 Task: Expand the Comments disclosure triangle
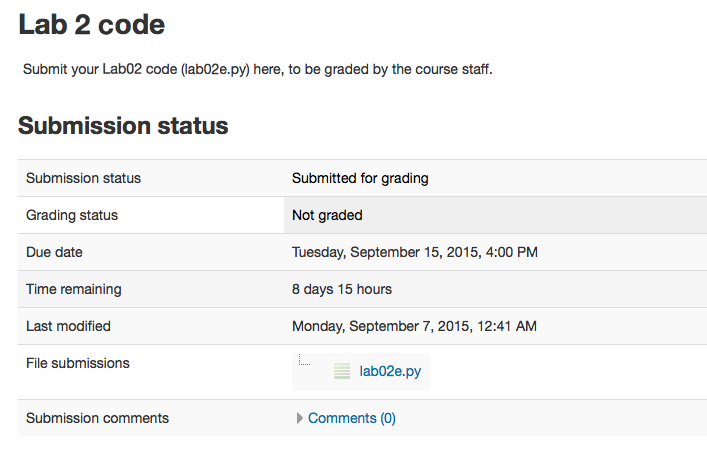point(300,419)
